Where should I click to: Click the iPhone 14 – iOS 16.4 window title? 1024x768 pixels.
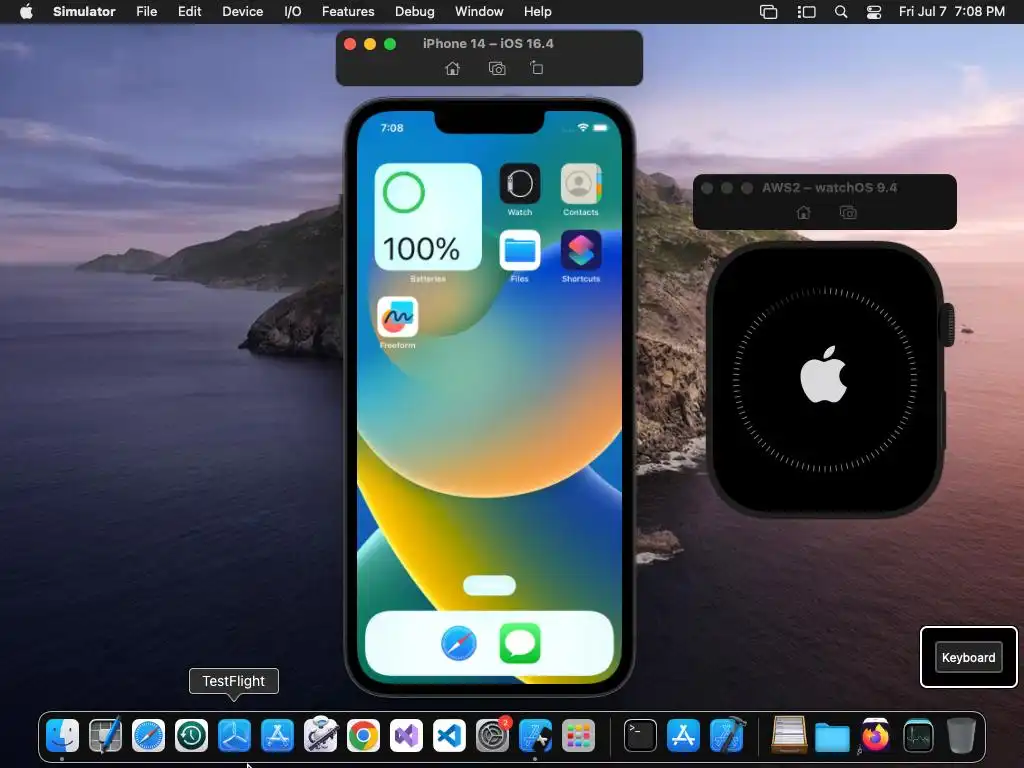pos(488,44)
